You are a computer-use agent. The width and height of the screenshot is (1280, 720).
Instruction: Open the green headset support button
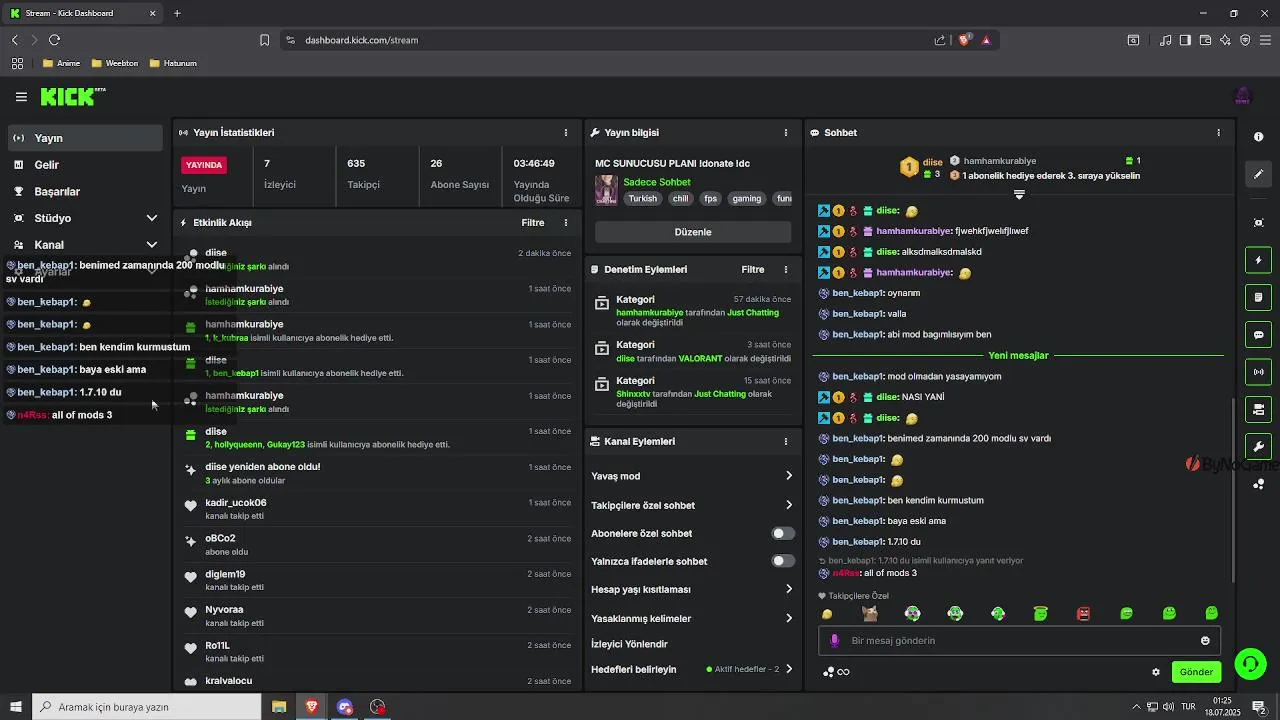click(1249, 663)
